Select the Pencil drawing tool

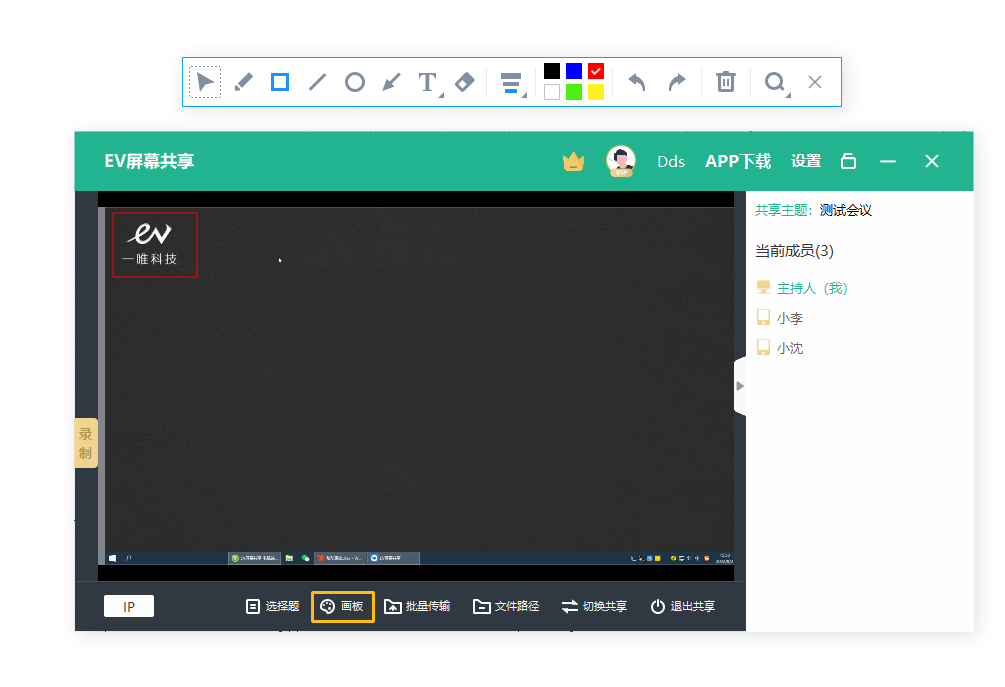[x=242, y=81]
